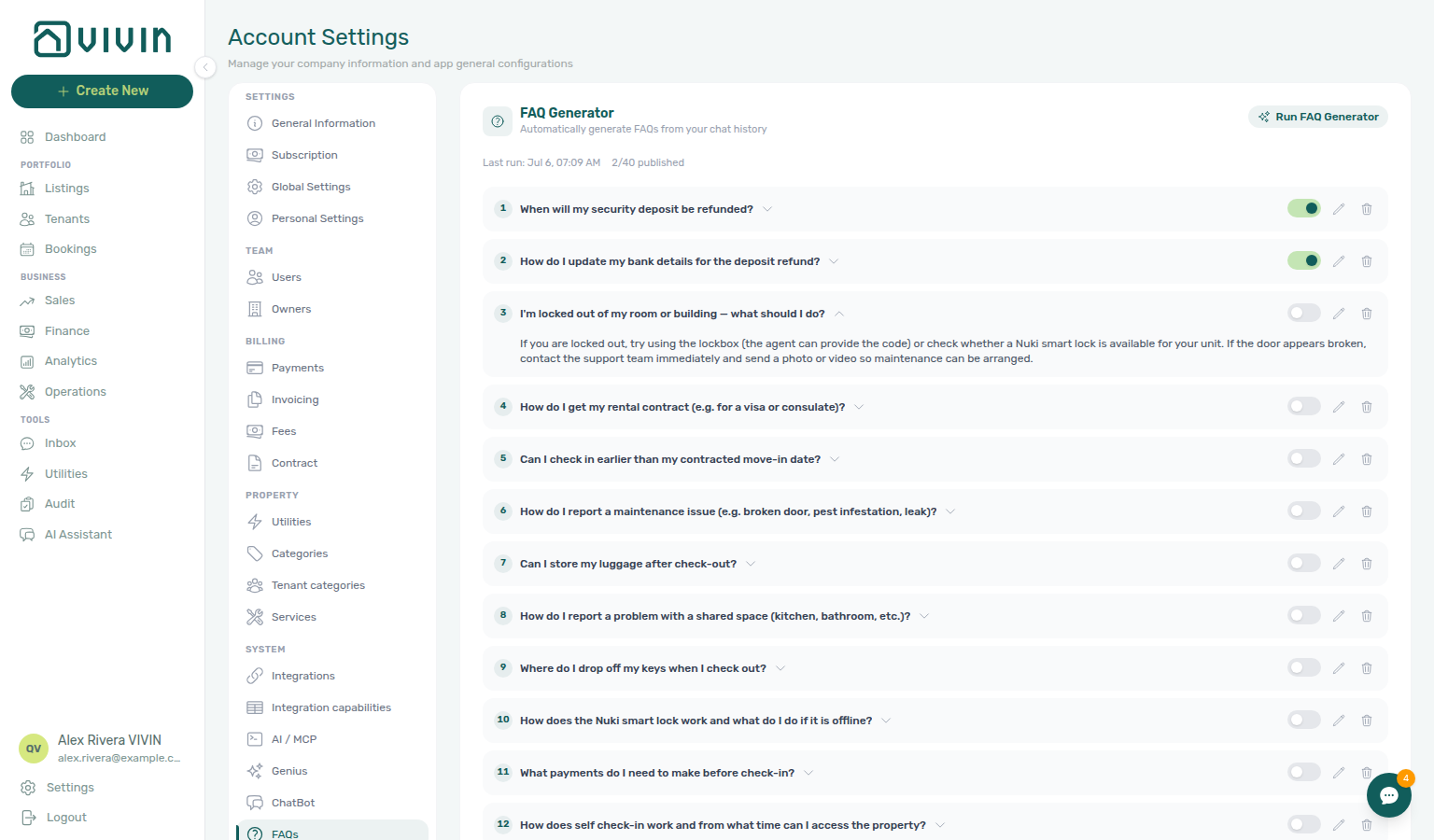Image resolution: width=1434 pixels, height=840 pixels.
Task: Open AI / MCP settings
Action: coord(332,739)
